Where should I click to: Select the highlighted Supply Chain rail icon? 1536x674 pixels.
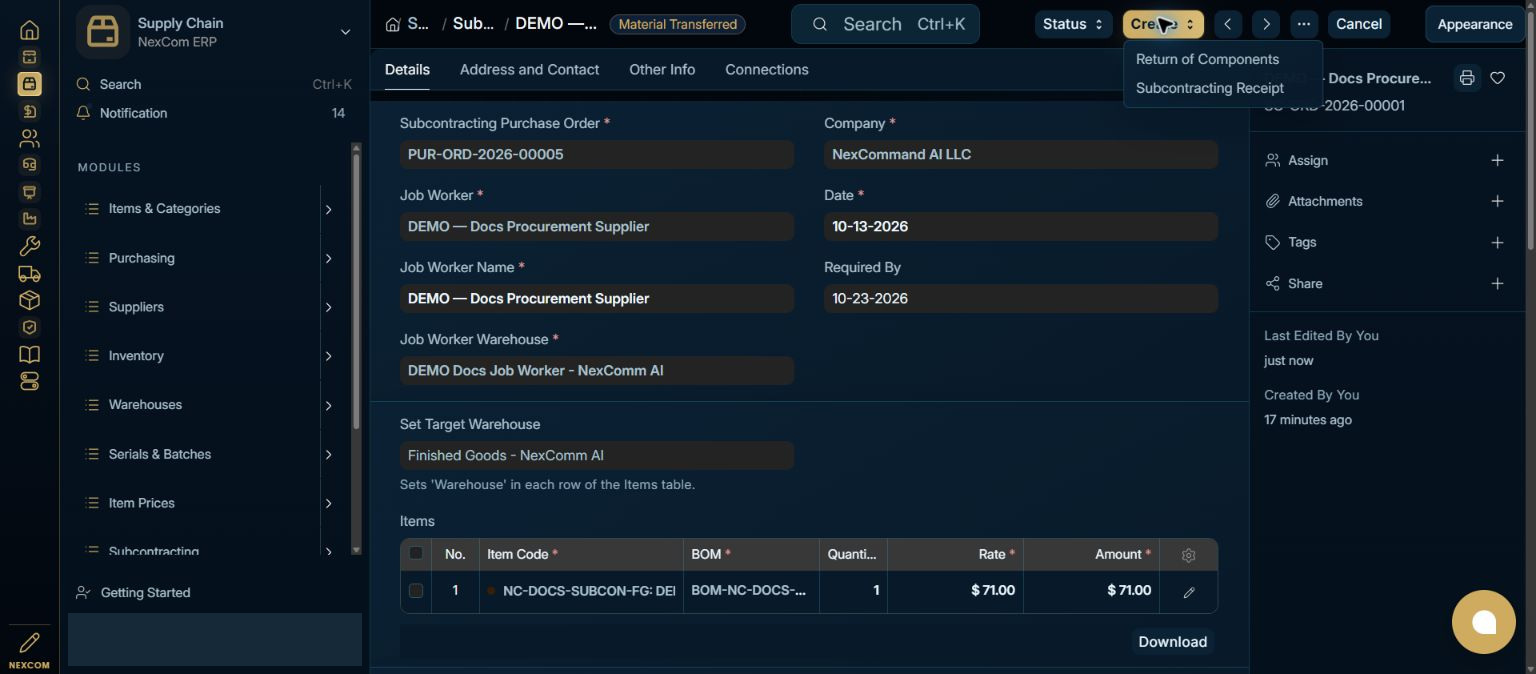pyautogui.click(x=29, y=84)
